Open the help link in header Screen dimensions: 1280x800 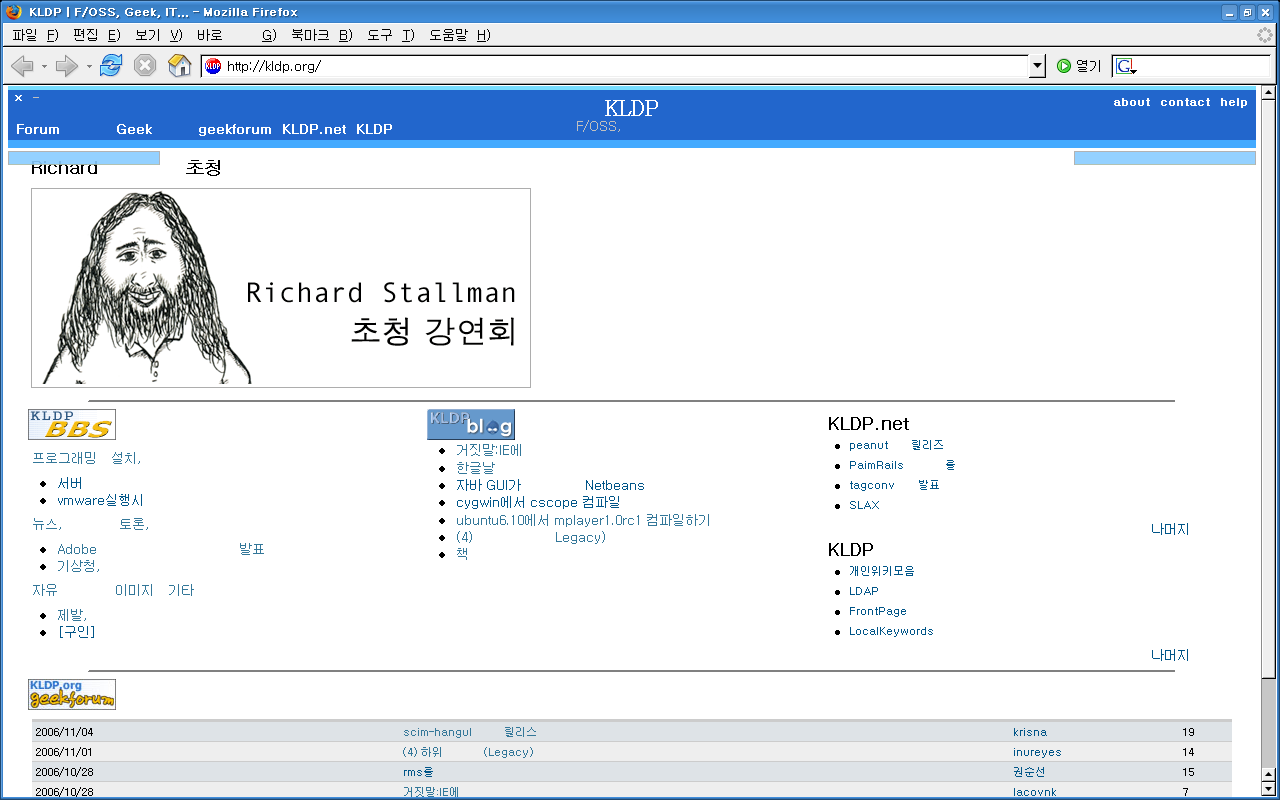coord(1234,102)
